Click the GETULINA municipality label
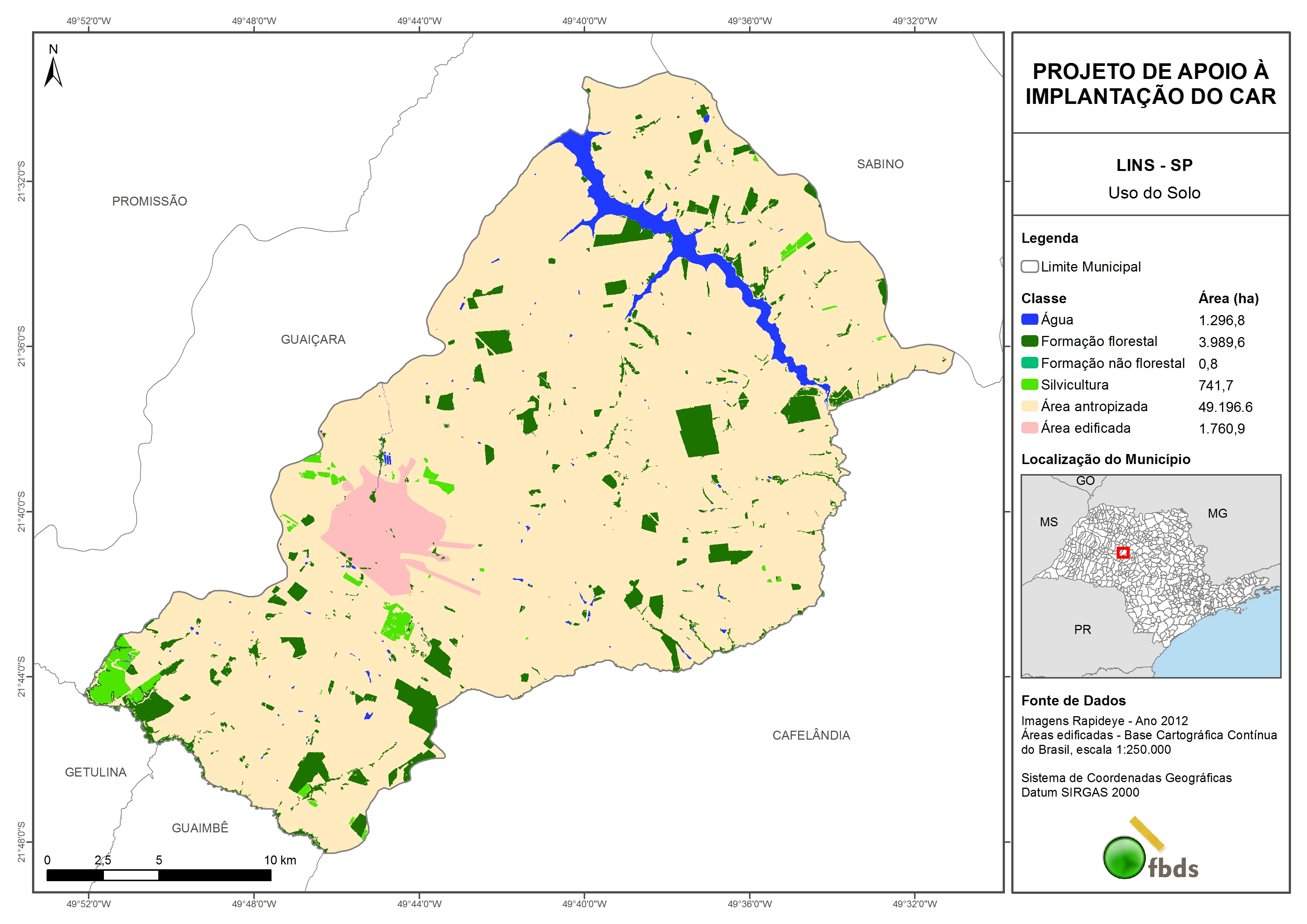The height and width of the screenshot is (924, 1307). 96,772
